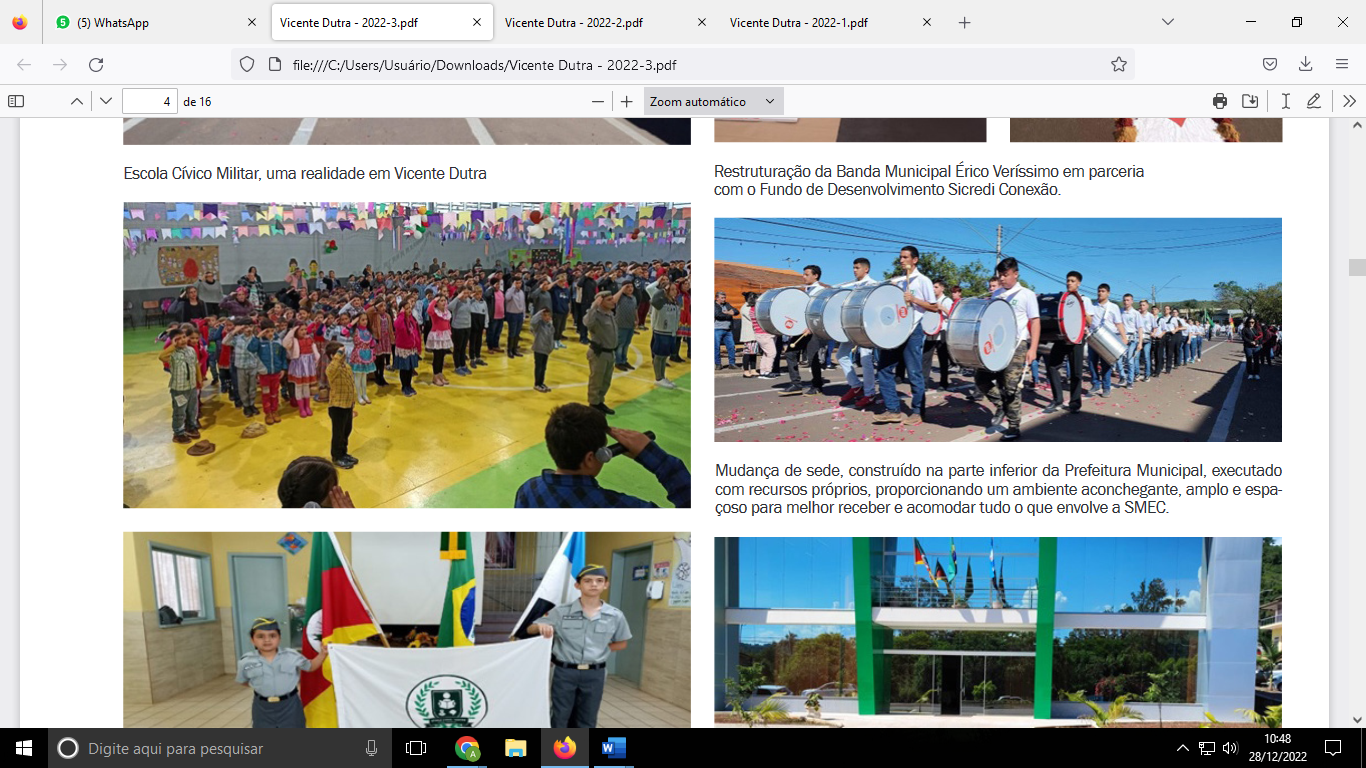Reload the current page

pyautogui.click(x=96, y=64)
